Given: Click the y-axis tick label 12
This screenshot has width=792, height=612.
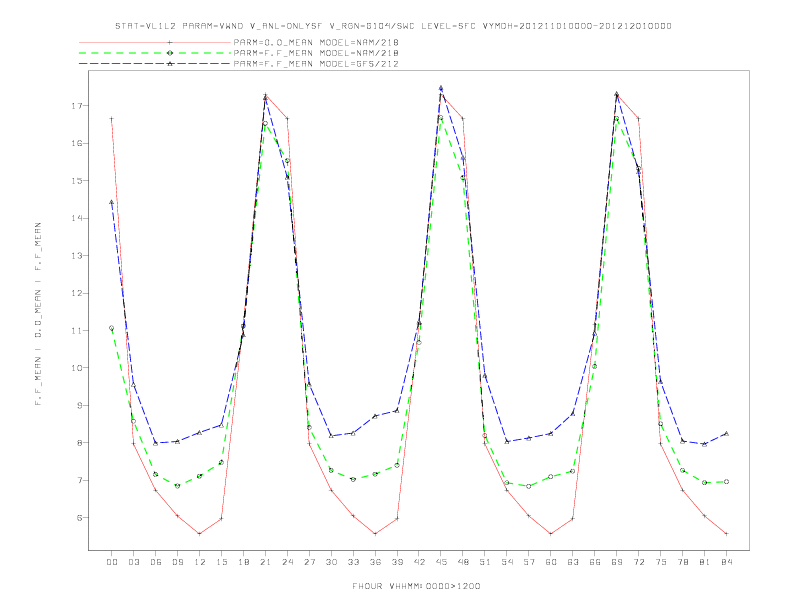Looking at the screenshot, I should point(77,293).
